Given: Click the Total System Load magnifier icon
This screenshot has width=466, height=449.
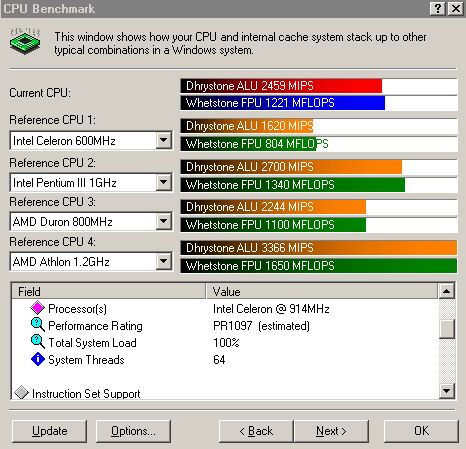Looking at the screenshot, I should [38, 342].
